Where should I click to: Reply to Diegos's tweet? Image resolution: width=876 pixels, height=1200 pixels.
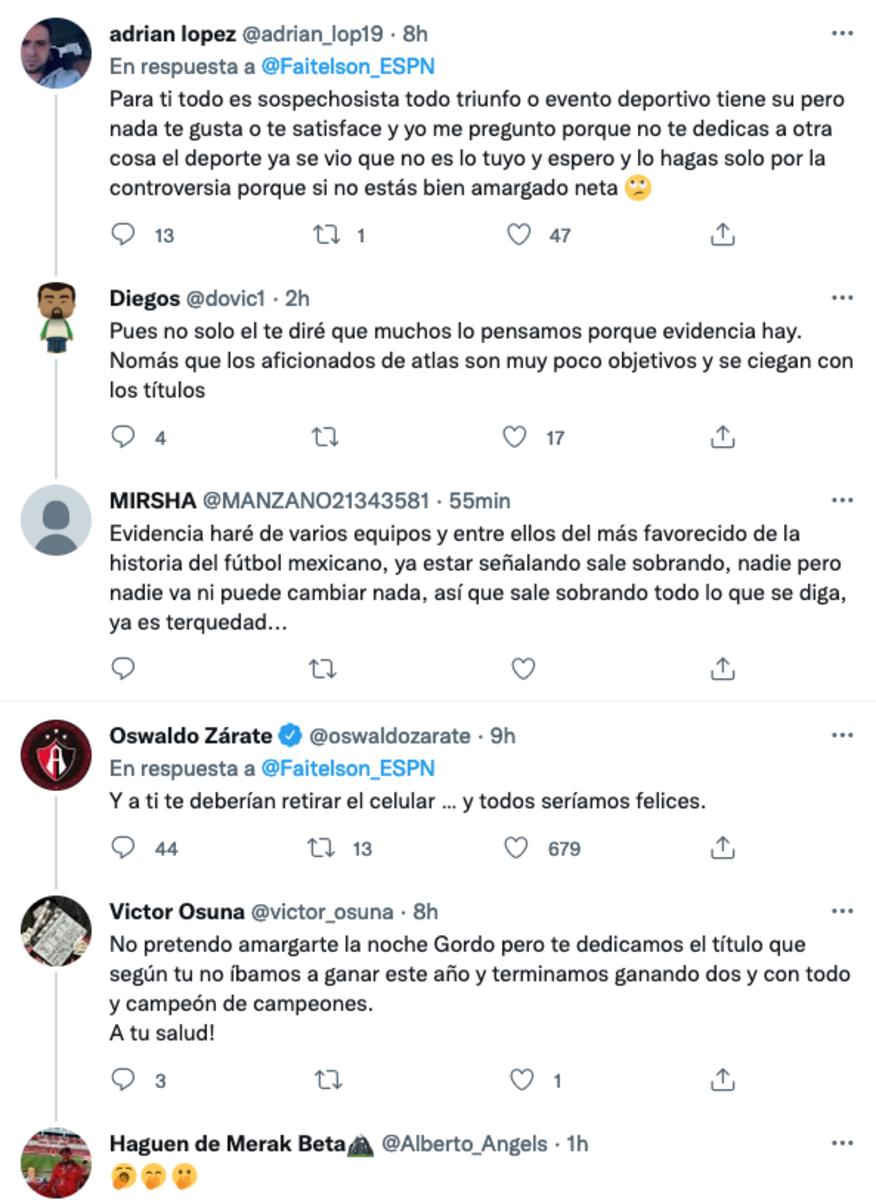pyautogui.click(x=124, y=437)
